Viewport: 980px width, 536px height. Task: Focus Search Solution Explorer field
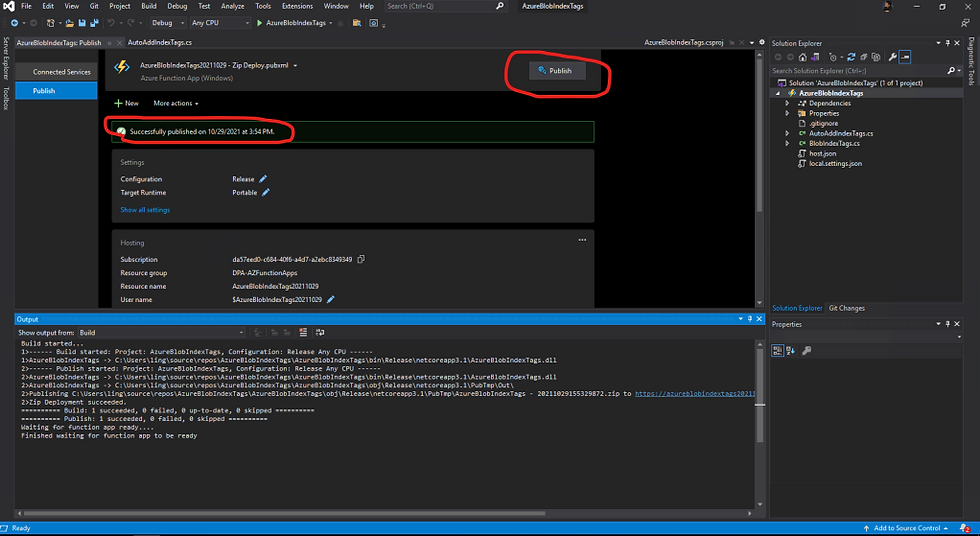pos(858,71)
